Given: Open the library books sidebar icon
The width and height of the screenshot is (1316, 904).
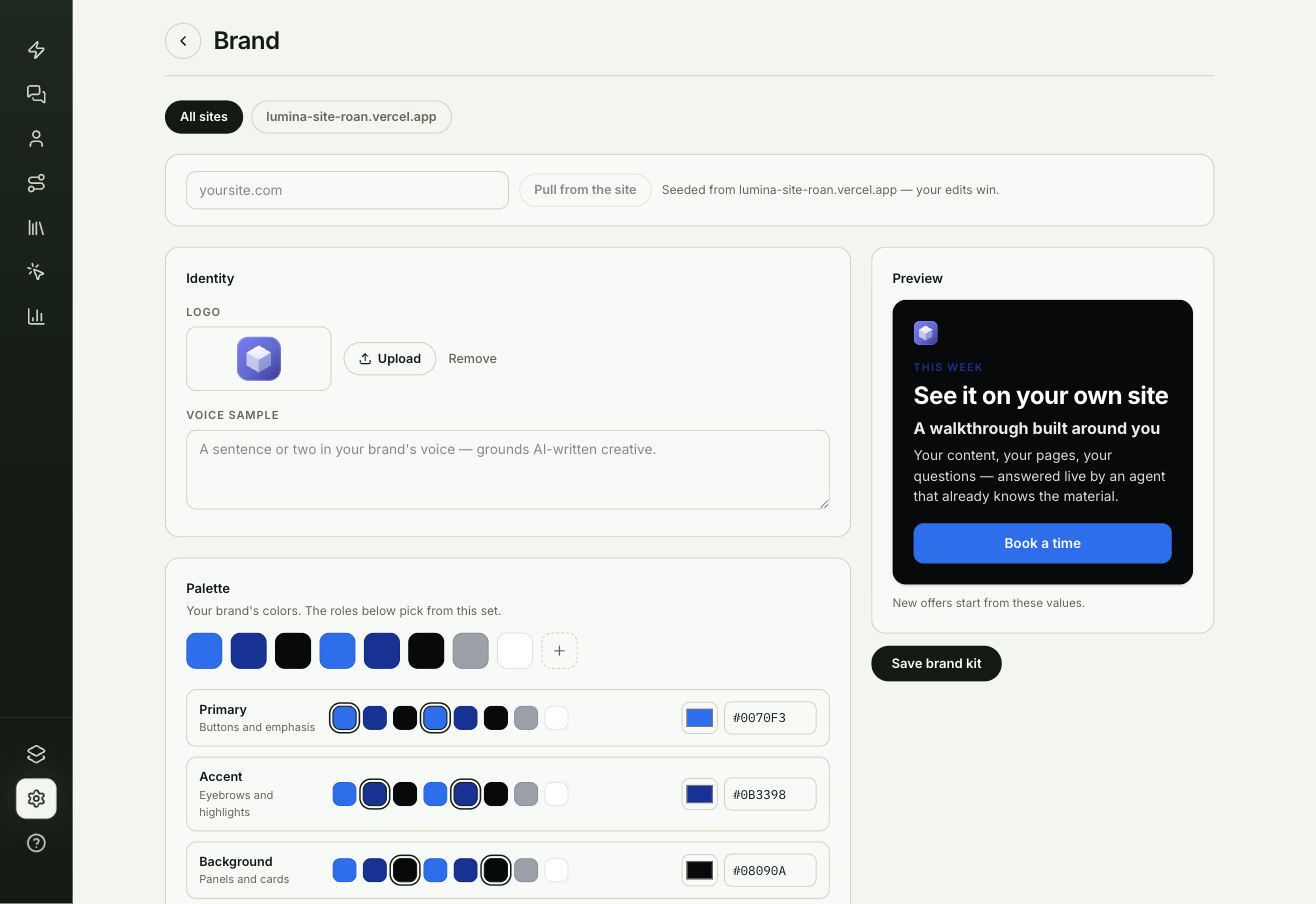Looking at the screenshot, I should (36, 227).
